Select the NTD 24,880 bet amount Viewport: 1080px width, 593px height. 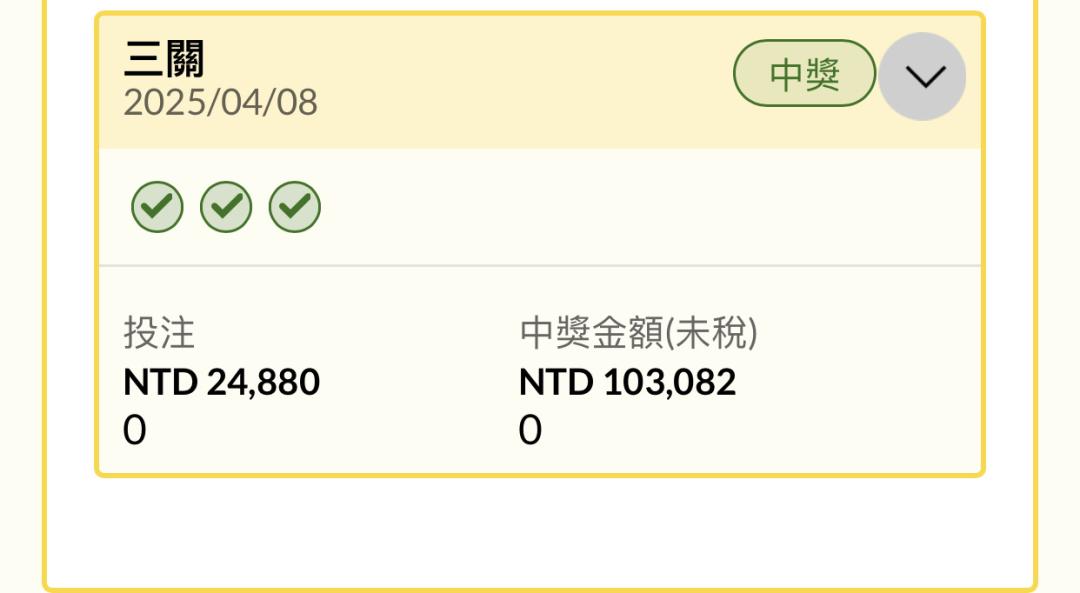pyautogui.click(x=221, y=382)
